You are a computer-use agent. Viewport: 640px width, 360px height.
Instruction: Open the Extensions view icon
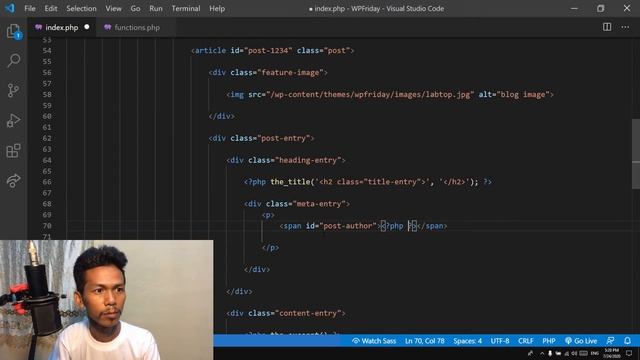pyautogui.click(x=13, y=151)
